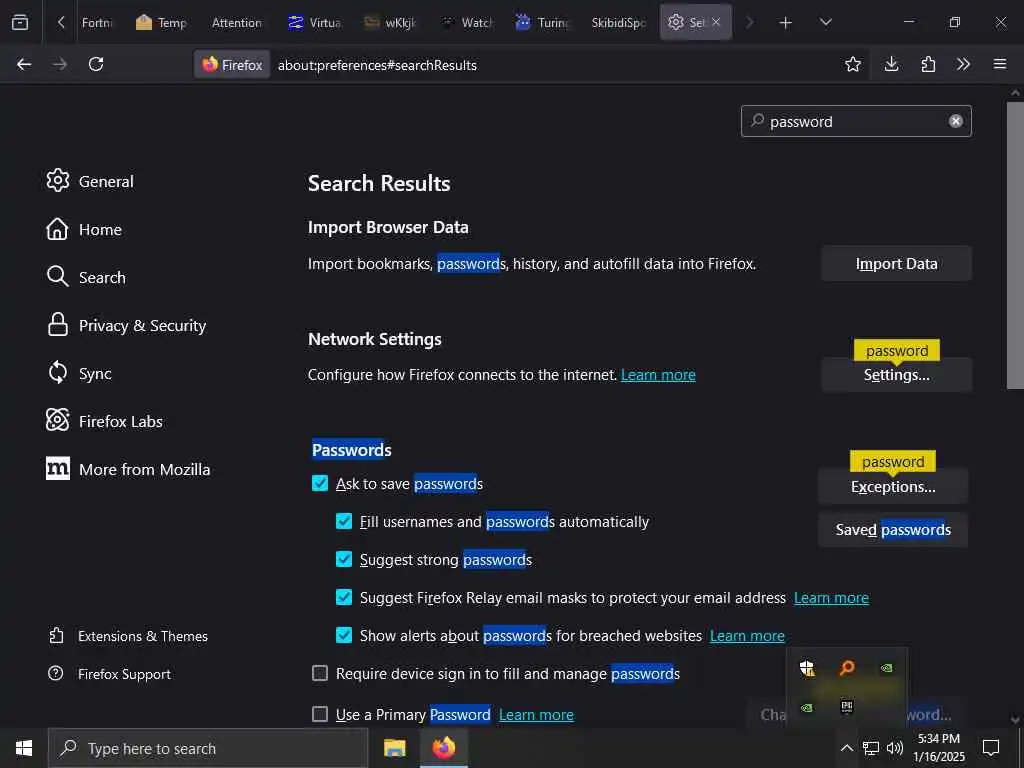Click the Firefox identity badge in address bar
Image resolution: width=1024 pixels, height=768 pixels.
pyautogui.click(x=232, y=65)
